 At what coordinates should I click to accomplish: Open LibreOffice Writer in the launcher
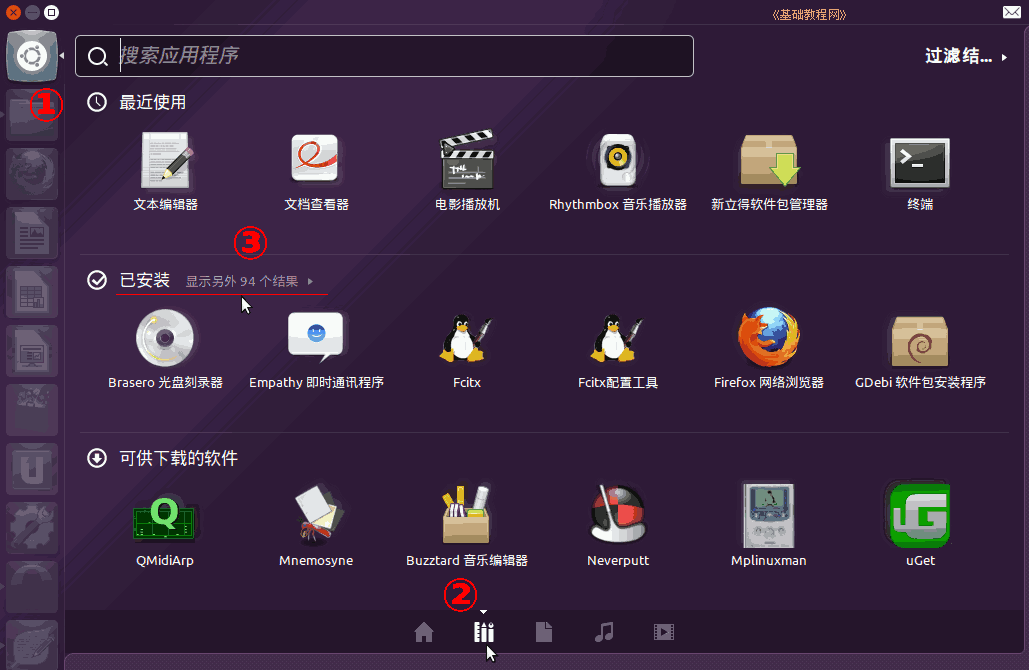tap(32, 233)
